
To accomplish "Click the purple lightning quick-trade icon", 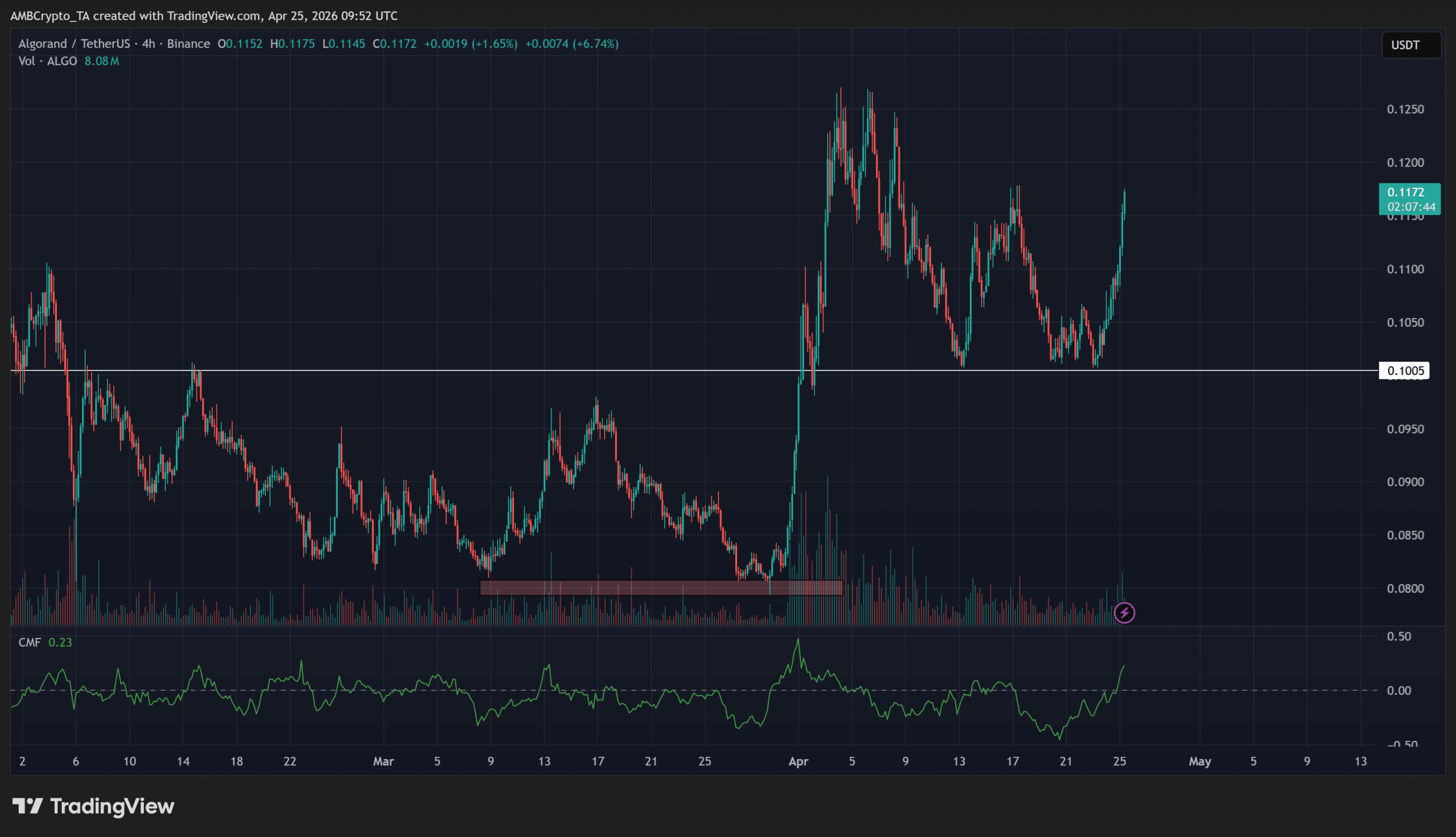I will (1125, 613).
